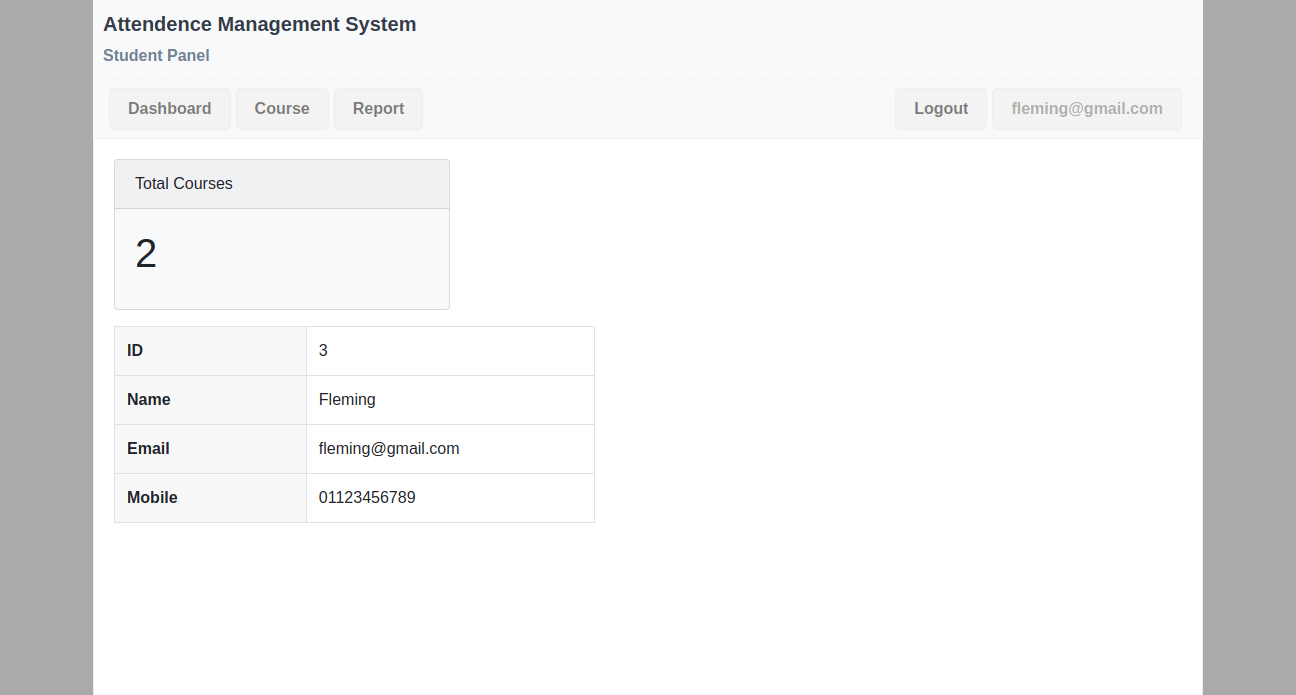Click the ID row label
This screenshot has height=695, width=1296.
coord(135,351)
